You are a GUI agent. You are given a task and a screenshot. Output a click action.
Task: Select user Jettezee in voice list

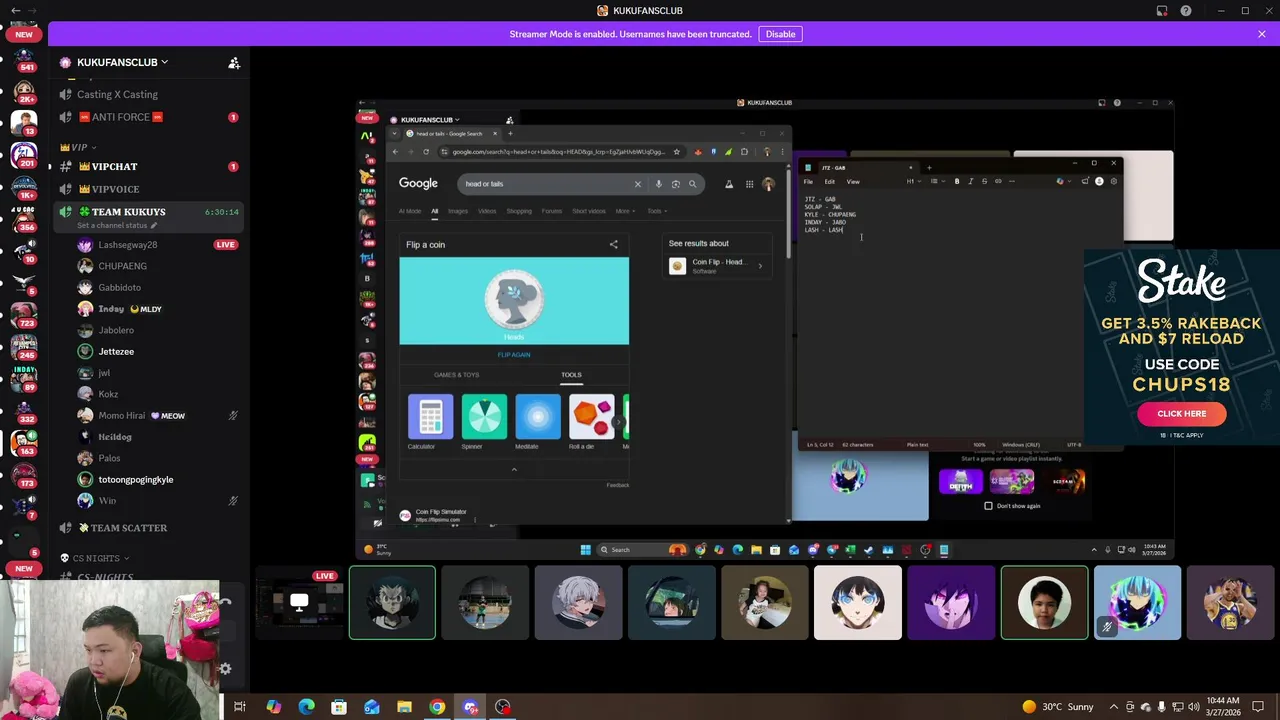[x=158, y=352]
